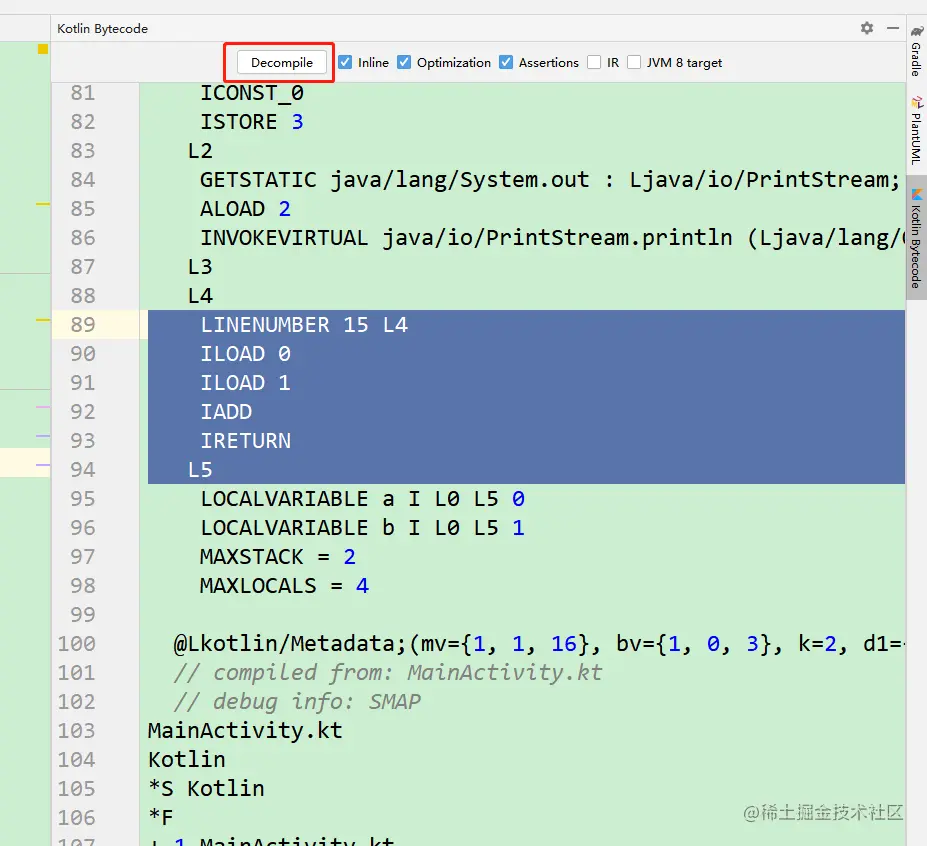927x846 pixels.
Task: Select the Kotlin Bytecode side tab
Action: [916, 238]
